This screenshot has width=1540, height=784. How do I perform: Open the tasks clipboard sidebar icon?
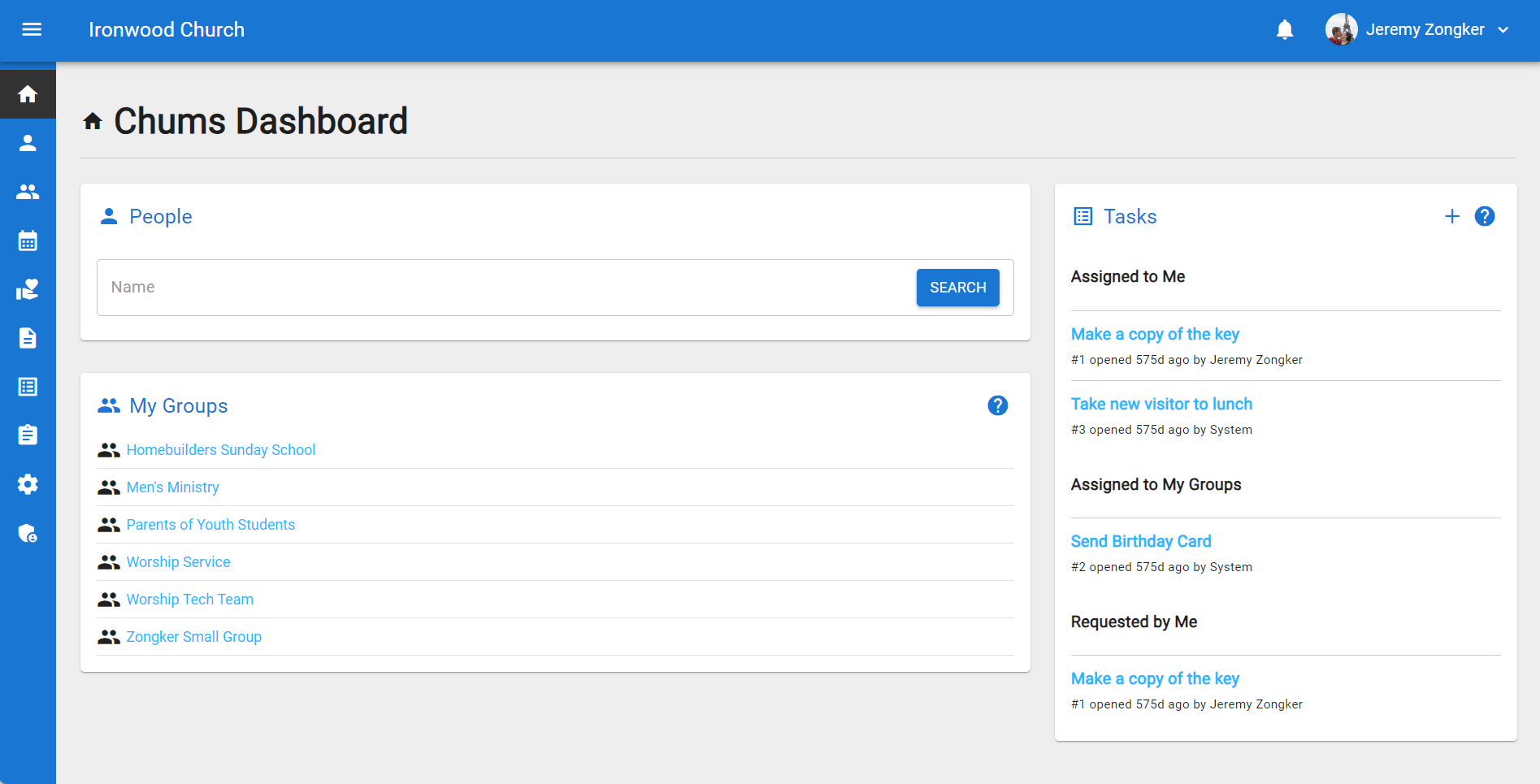28,435
